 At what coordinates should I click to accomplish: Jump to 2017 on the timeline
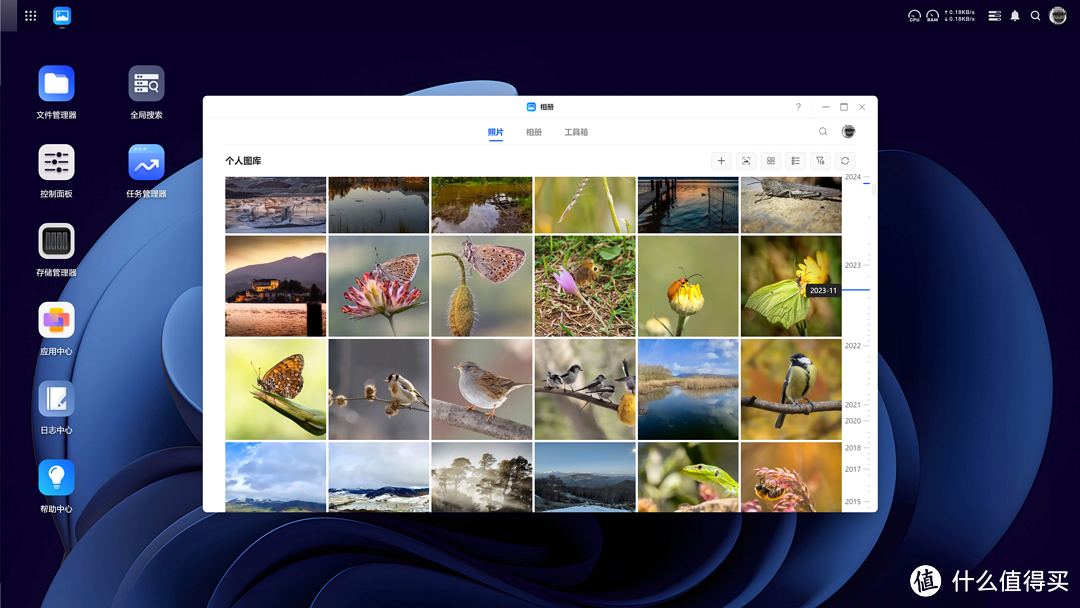(853, 469)
